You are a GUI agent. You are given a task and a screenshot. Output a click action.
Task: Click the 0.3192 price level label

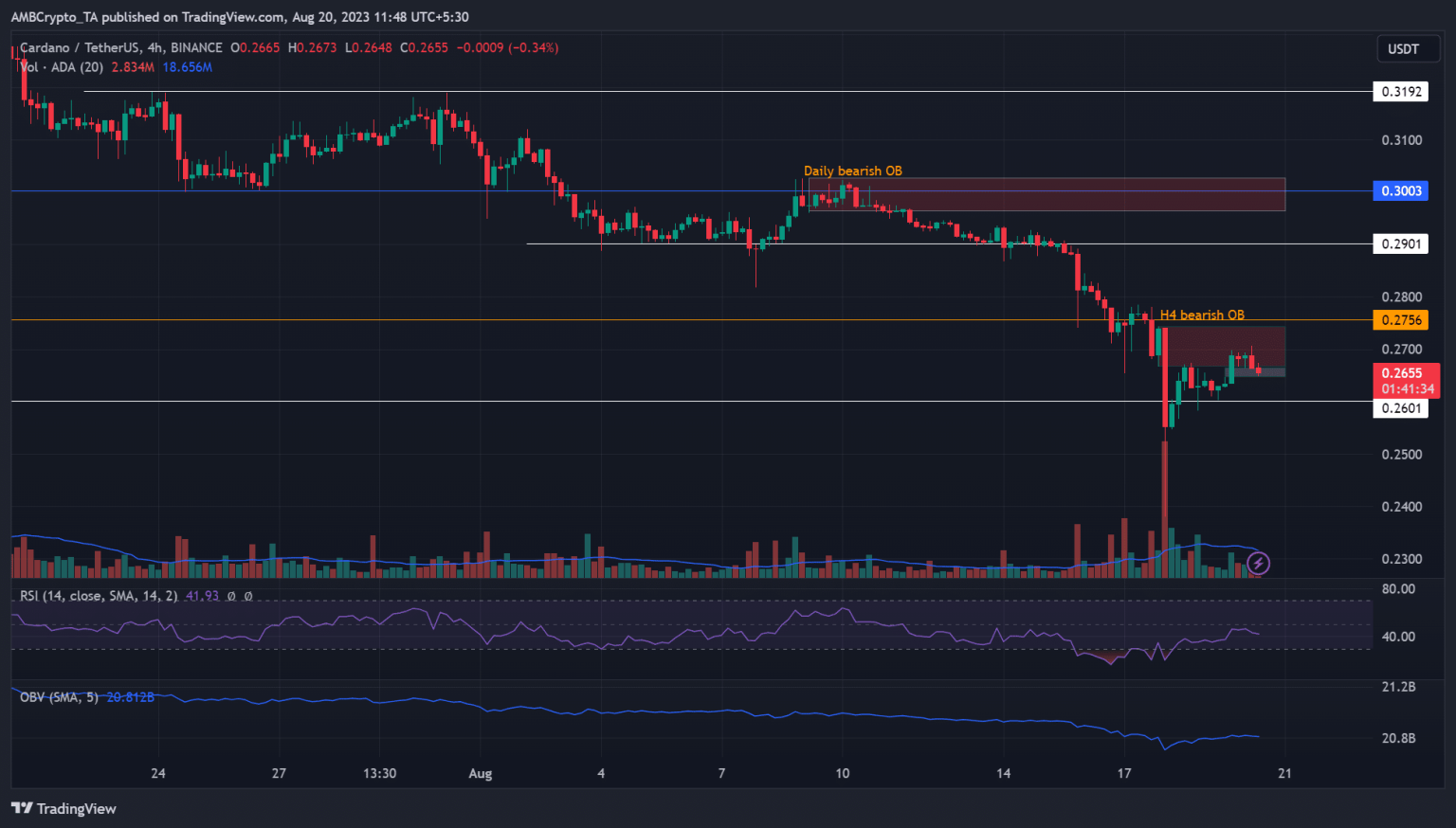[x=1400, y=91]
